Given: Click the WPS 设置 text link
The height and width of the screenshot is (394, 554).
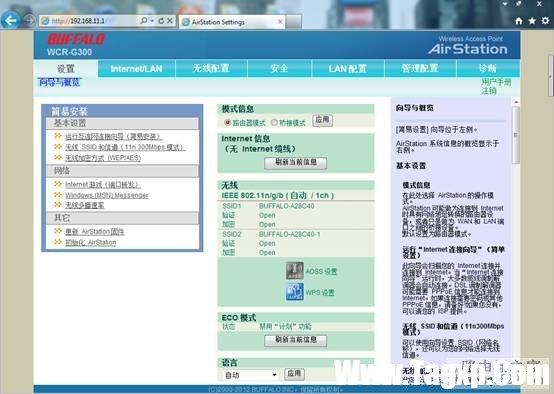Looking at the screenshot, I should [320, 293].
